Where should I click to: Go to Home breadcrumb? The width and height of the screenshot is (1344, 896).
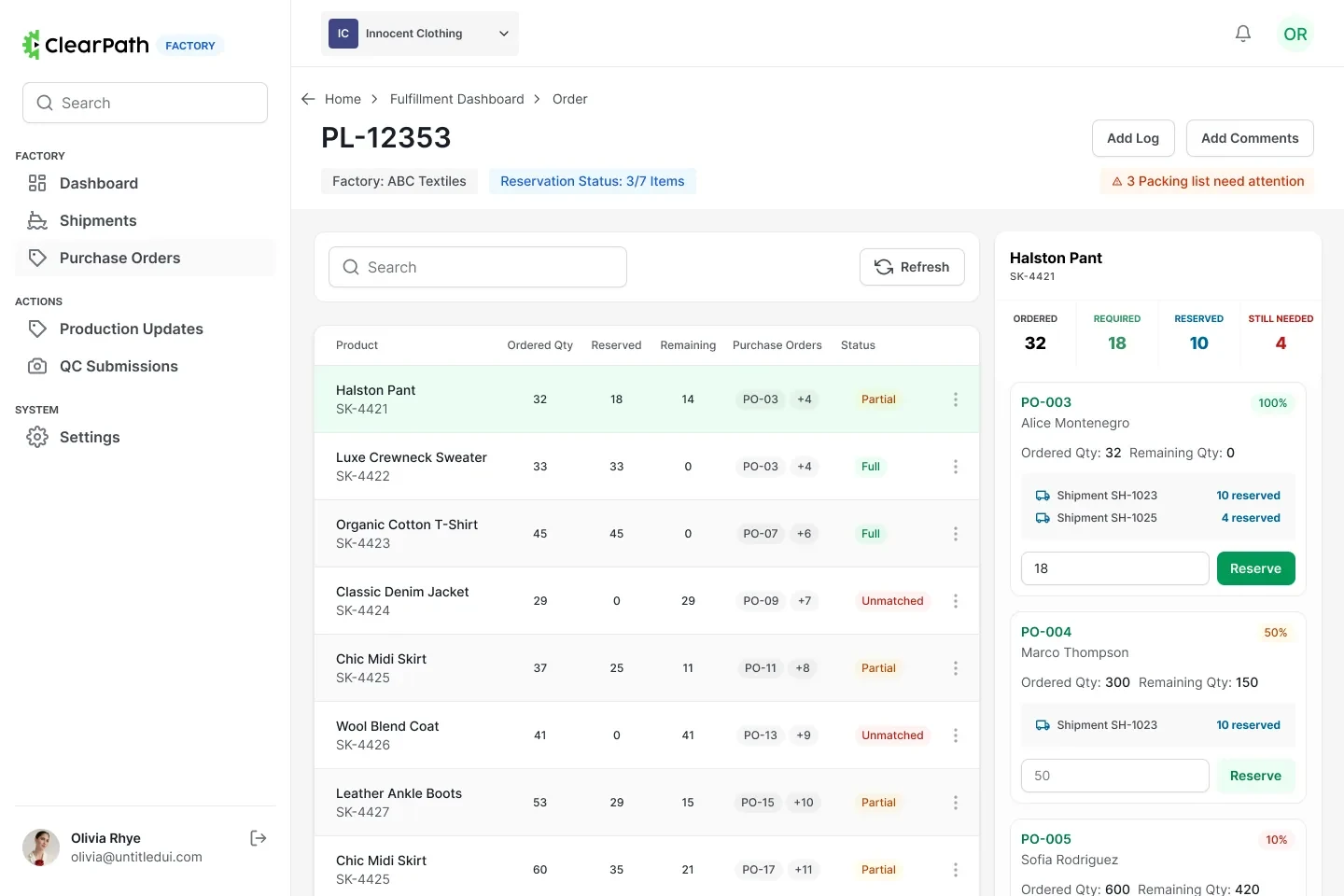pos(343,99)
